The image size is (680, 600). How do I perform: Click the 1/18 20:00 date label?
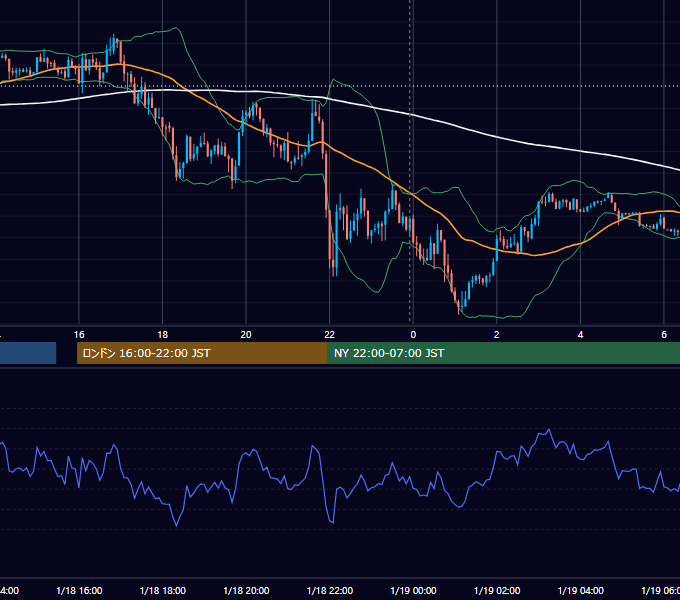pos(246,591)
